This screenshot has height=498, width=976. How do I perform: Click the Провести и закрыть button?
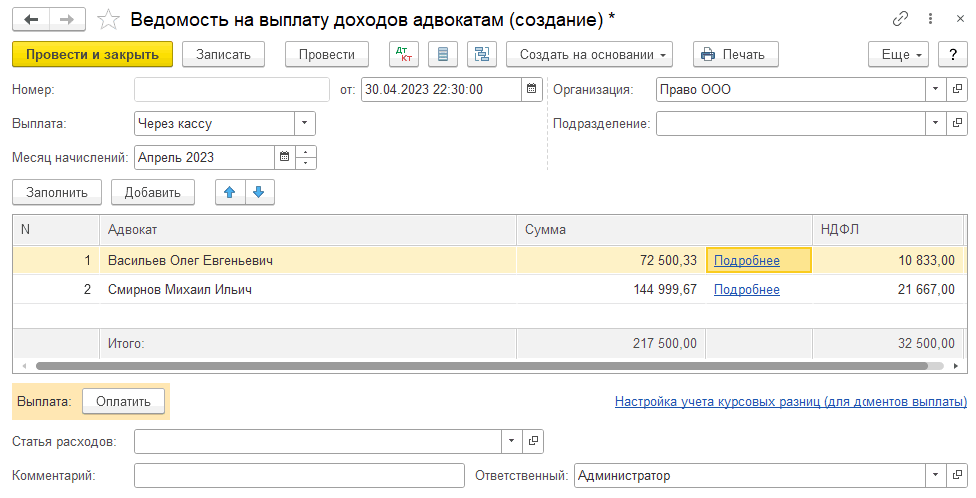[92, 54]
